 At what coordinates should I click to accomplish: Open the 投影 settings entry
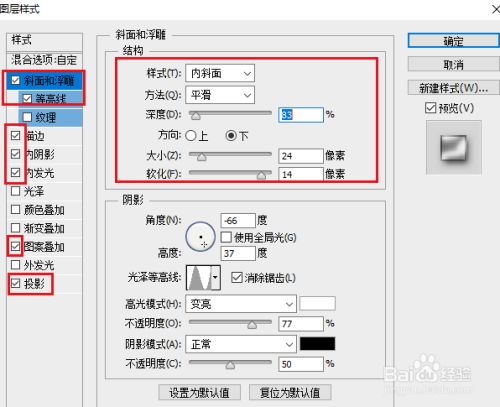pos(34,284)
